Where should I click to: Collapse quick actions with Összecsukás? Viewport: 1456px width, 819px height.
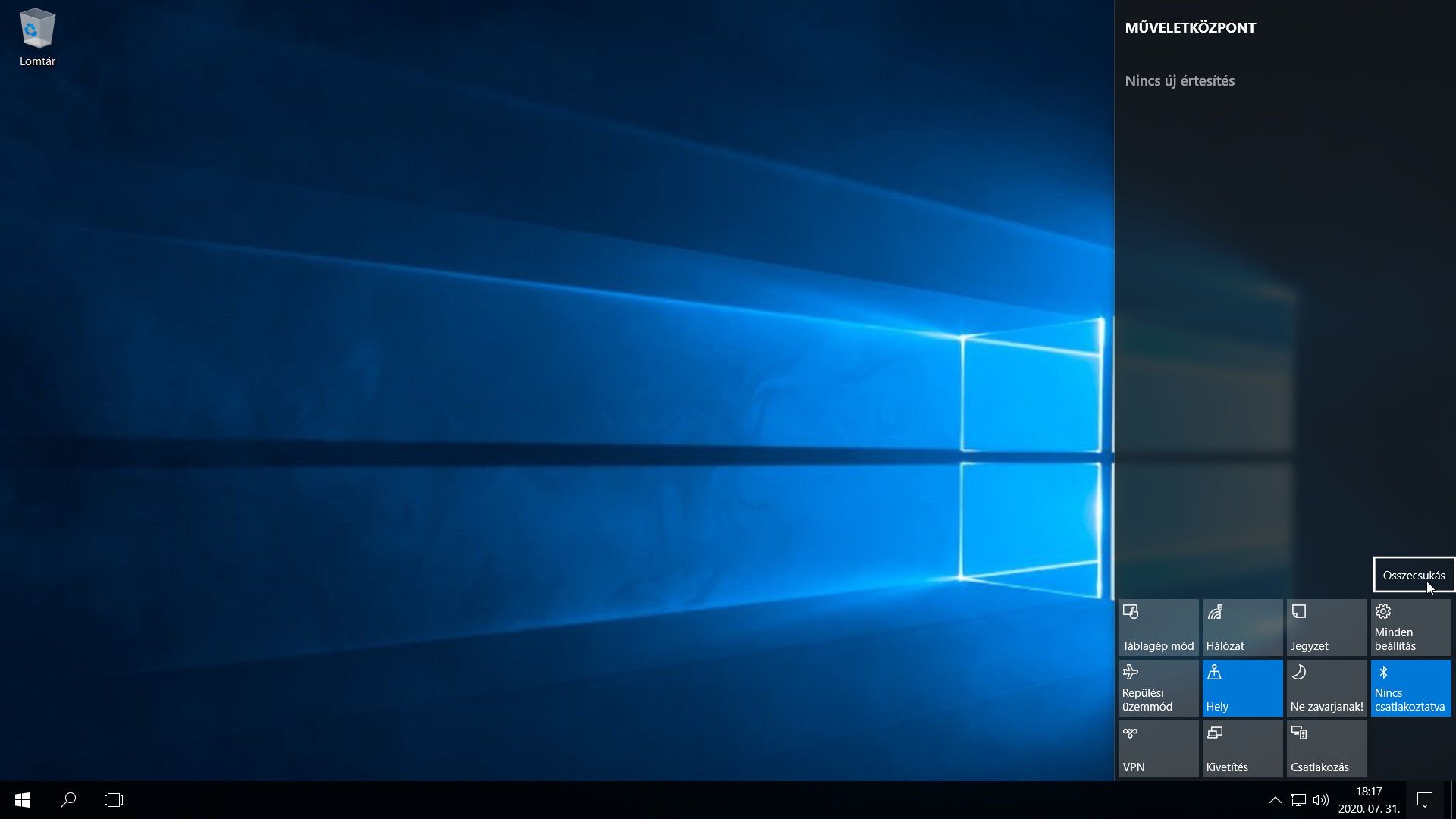click(x=1414, y=575)
